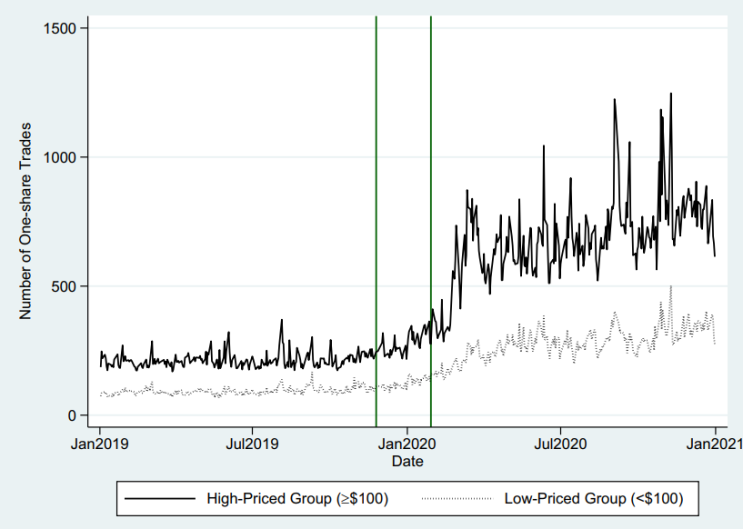This screenshot has width=743, height=529.
Task: Click the Jul2019 x-axis label
Action: tap(253, 444)
